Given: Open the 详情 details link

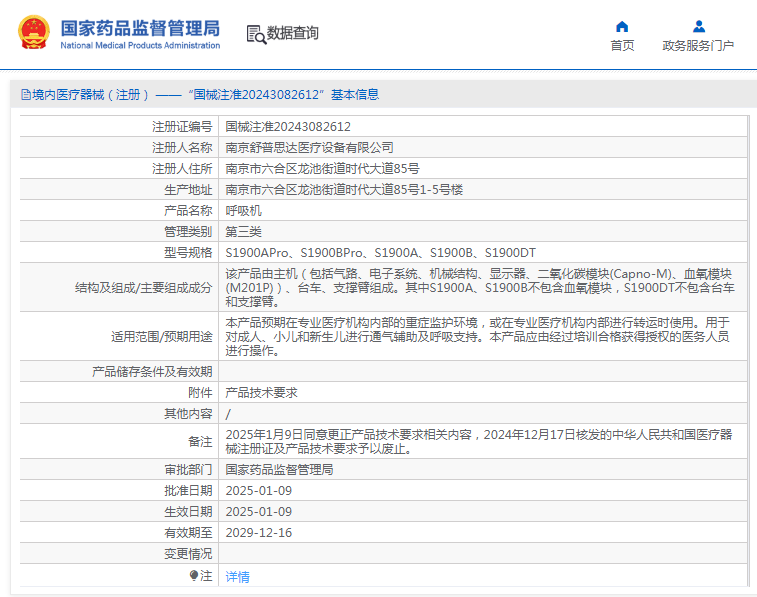Looking at the screenshot, I should click(x=237, y=576).
